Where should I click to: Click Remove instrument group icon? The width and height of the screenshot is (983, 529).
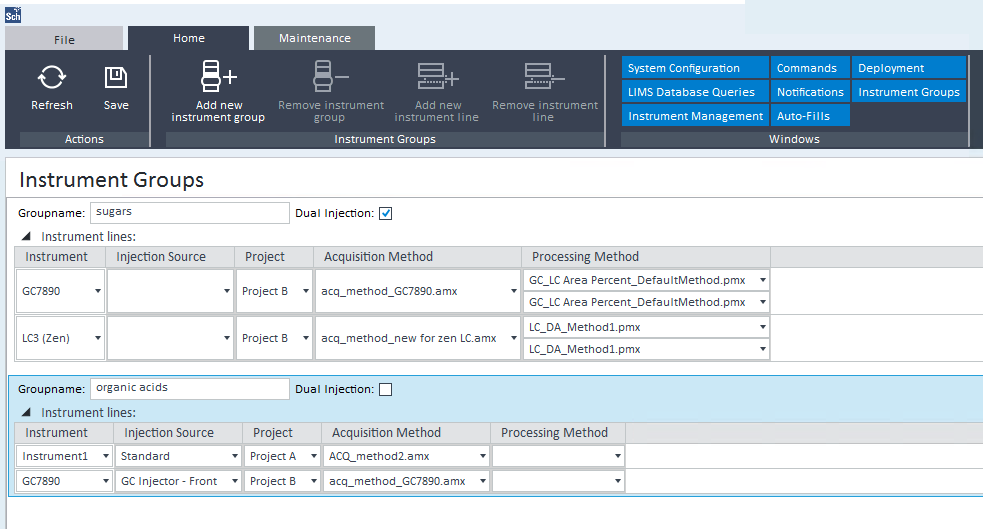tap(331, 77)
